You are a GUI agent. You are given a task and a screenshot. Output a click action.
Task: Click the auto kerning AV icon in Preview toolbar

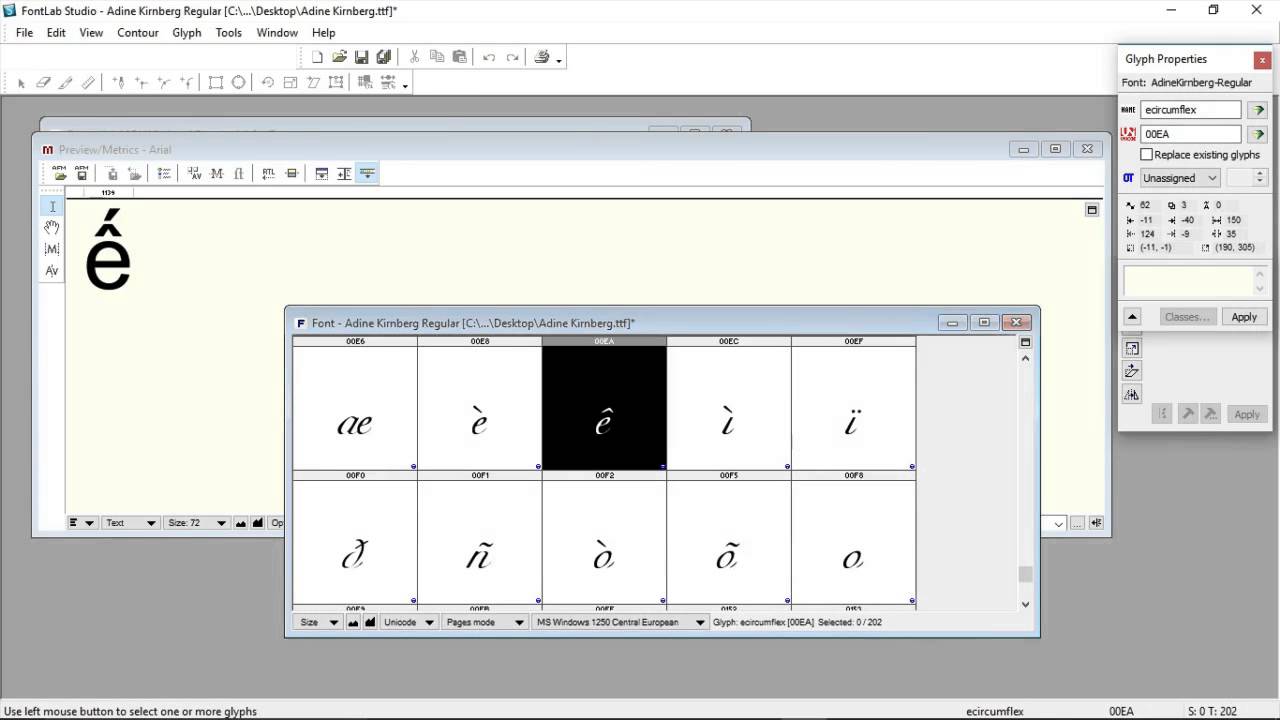pos(194,173)
